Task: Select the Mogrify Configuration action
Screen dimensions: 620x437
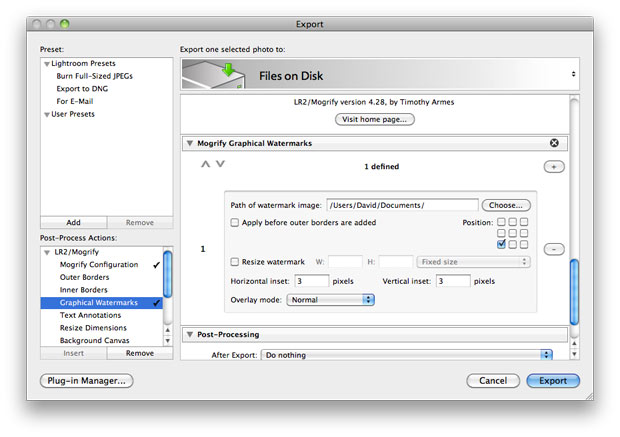Action: pos(99,265)
